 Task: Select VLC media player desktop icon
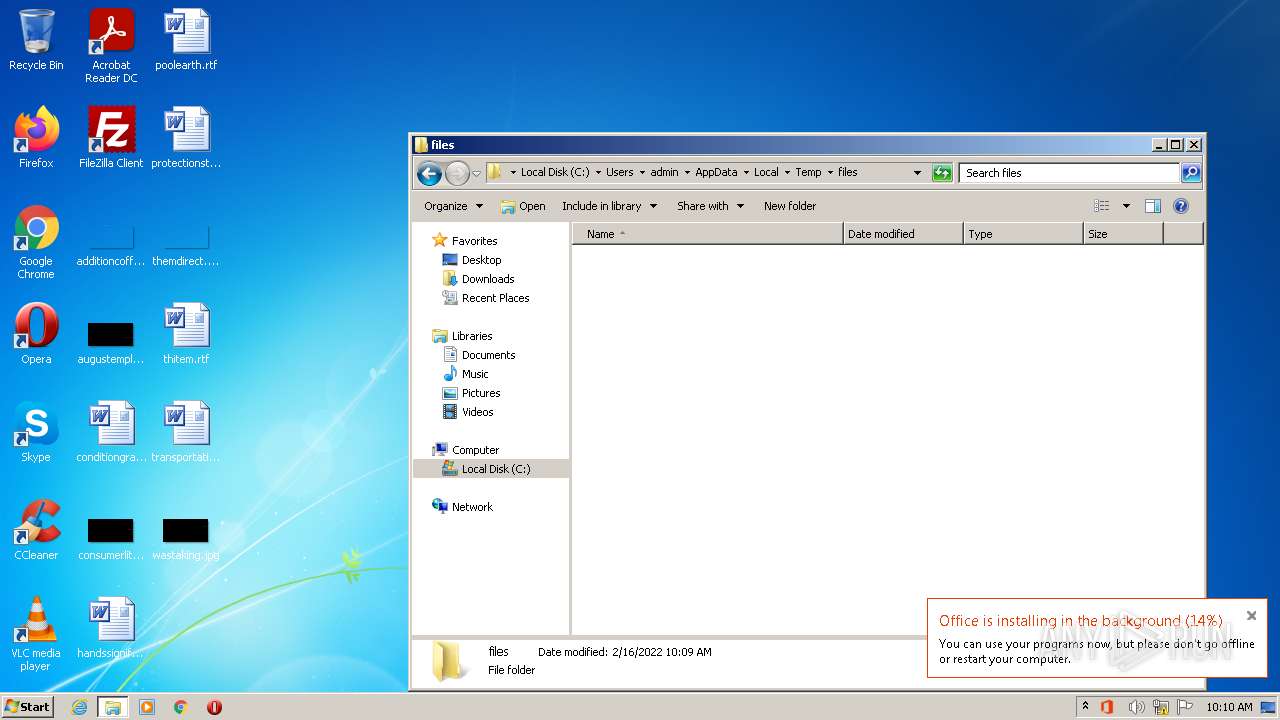(x=36, y=634)
